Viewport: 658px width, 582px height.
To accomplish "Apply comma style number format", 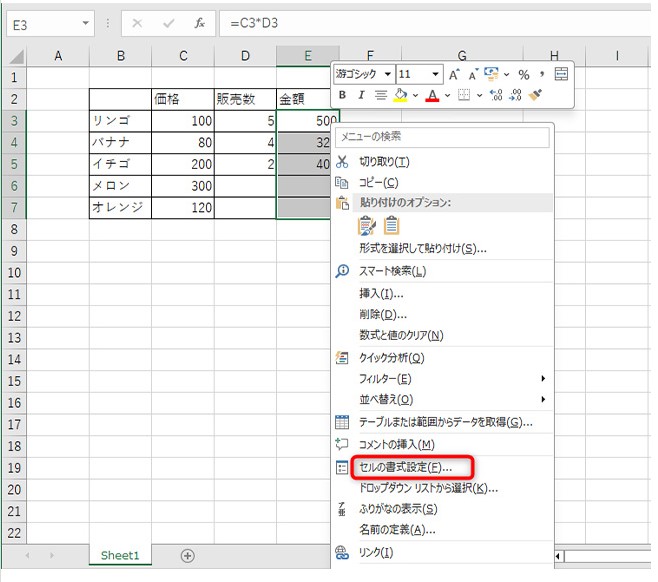I will point(542,74).
